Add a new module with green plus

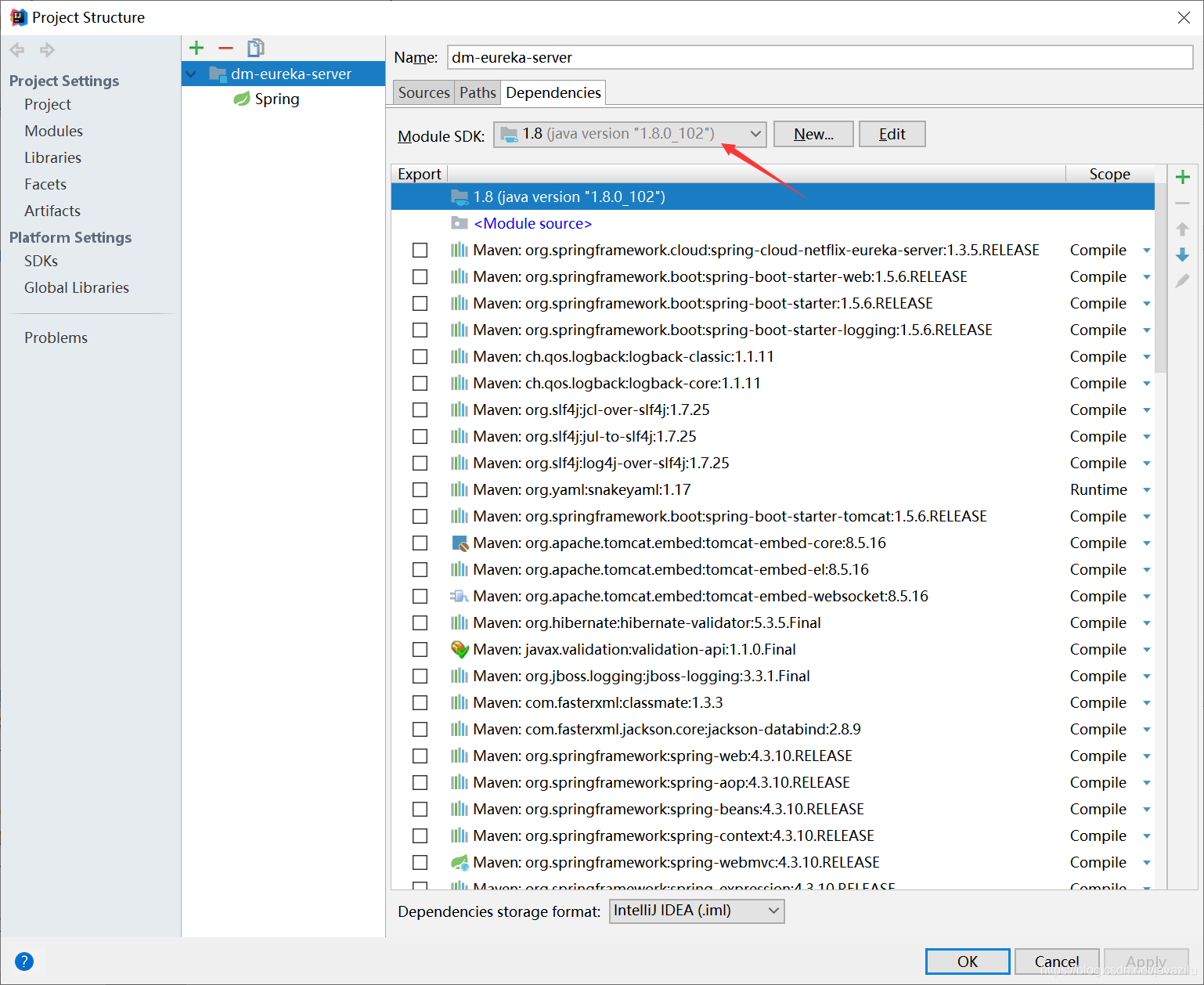point(196,49)
